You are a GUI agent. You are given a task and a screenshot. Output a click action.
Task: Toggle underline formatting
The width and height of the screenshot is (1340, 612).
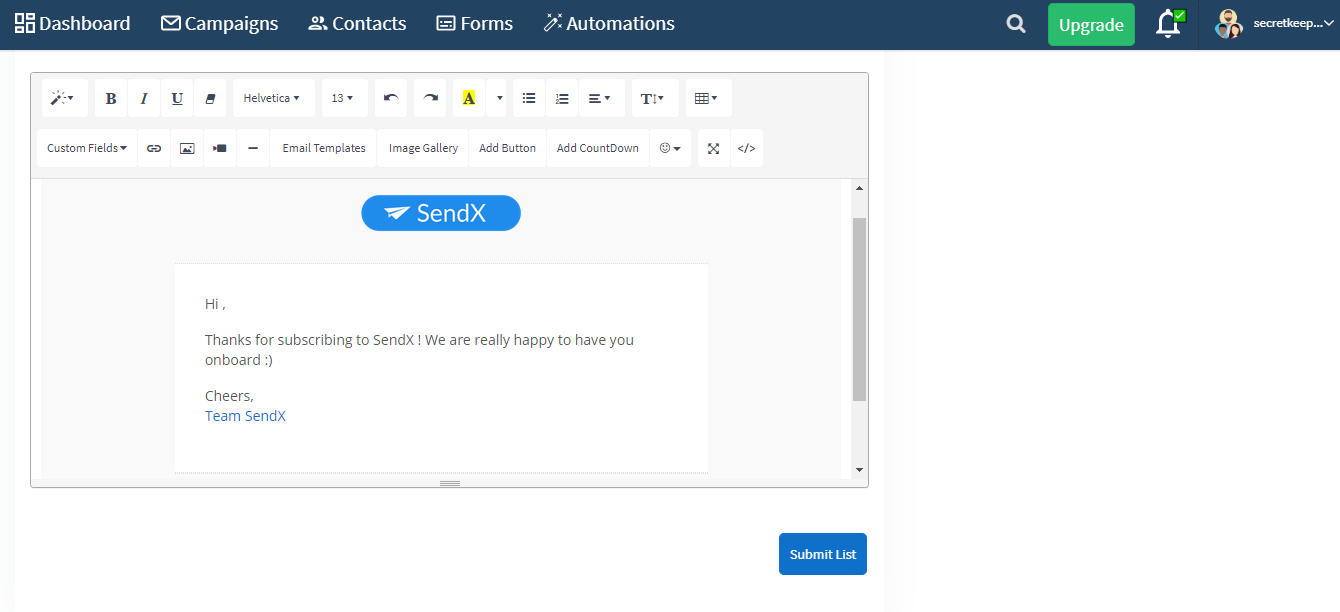(177, 98)
